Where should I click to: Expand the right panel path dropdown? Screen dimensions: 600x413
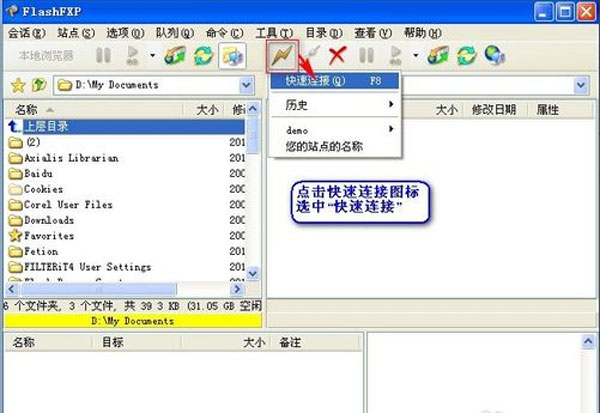pos(581,85)
